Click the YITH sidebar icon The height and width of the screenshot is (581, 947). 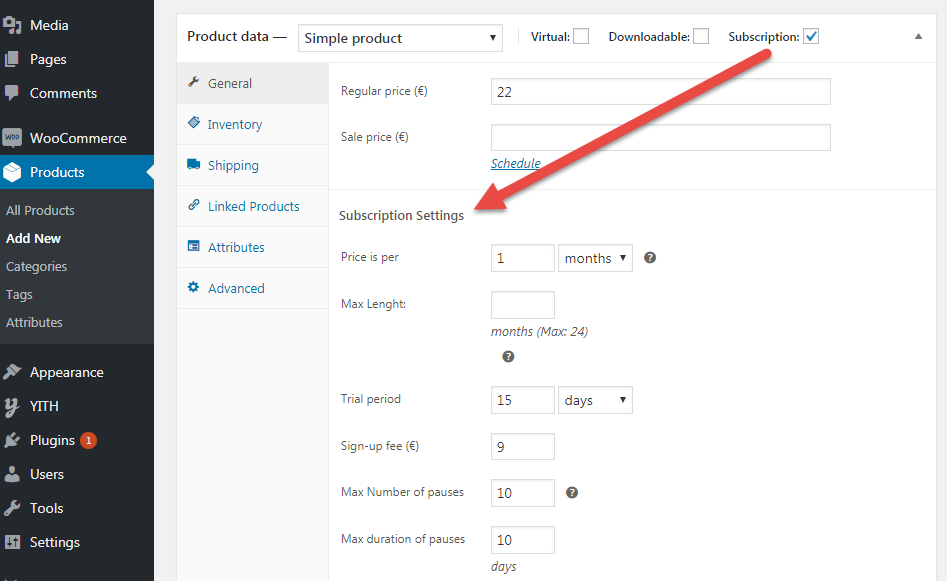(x=11, y=406)
